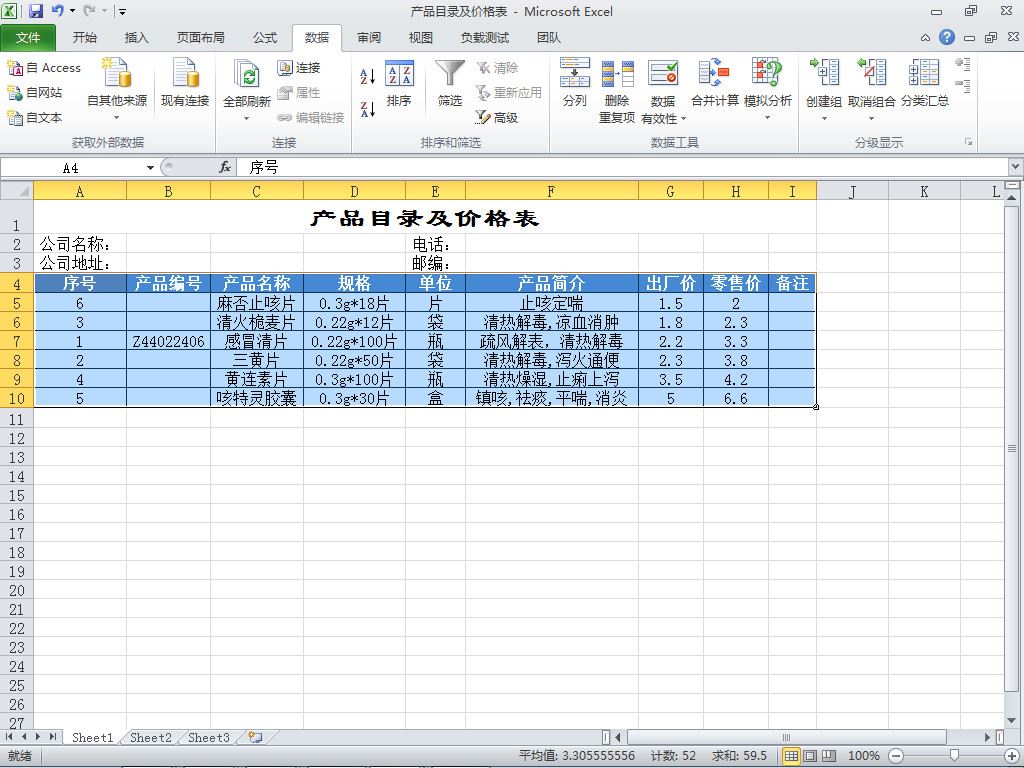1024x768 pixels.
Task: Expand the formula bar
Action: pos(1016,167)
